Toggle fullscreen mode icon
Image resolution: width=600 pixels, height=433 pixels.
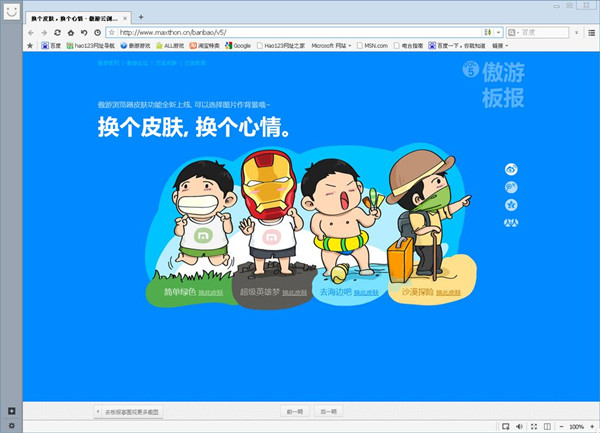coord(534,426)
